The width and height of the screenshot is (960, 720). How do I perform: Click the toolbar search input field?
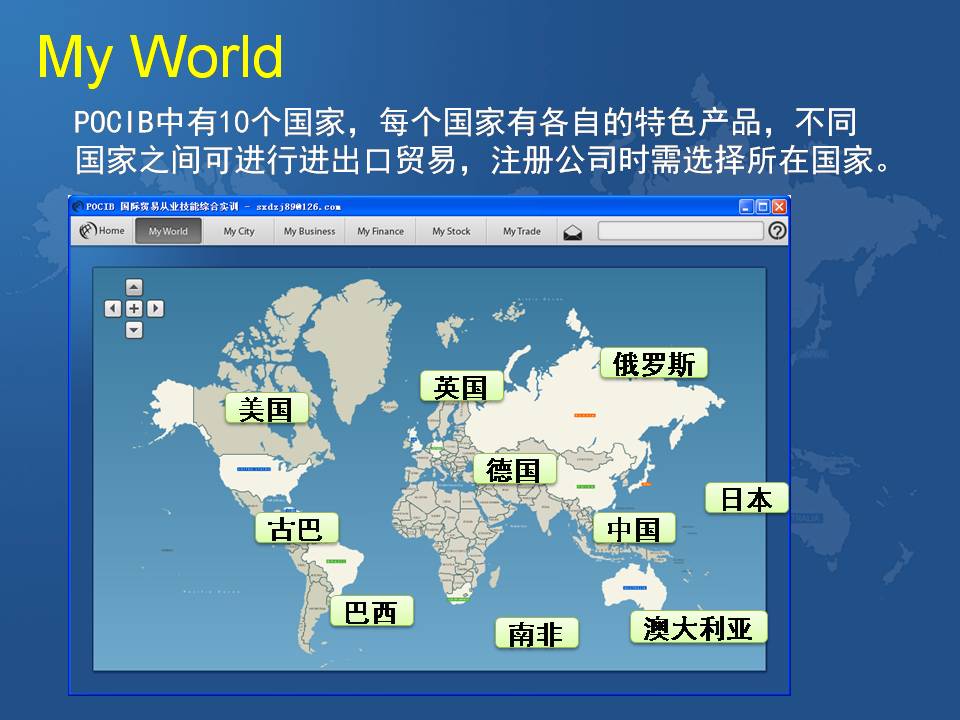point(680,231)
